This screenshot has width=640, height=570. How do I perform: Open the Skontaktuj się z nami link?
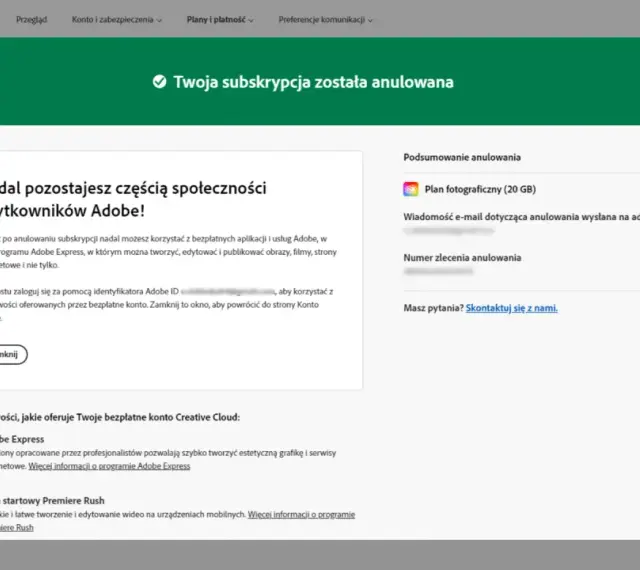511,308
